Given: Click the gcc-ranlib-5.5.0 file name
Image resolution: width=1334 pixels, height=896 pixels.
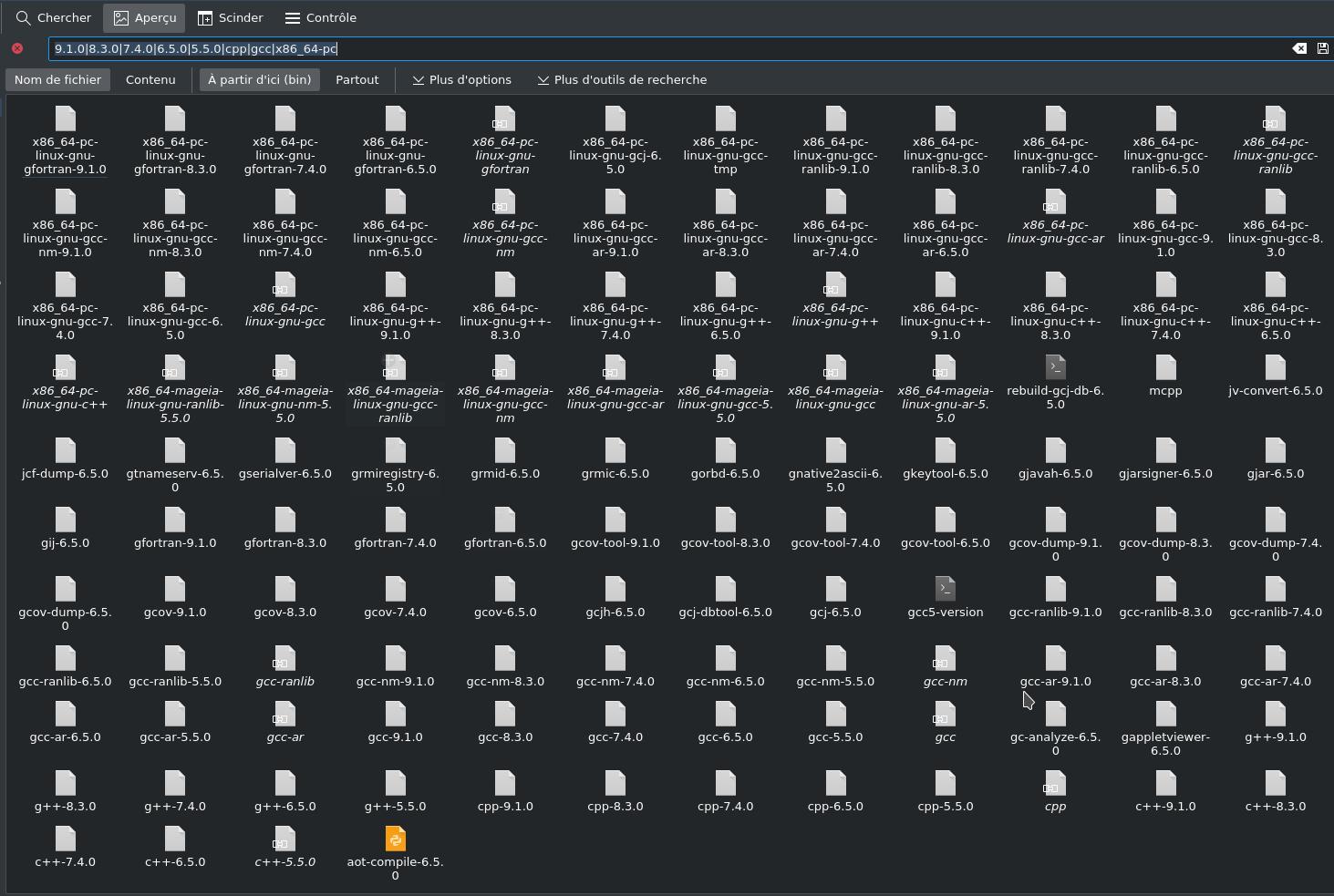Looking at the screenshot, I should [175, 681].
